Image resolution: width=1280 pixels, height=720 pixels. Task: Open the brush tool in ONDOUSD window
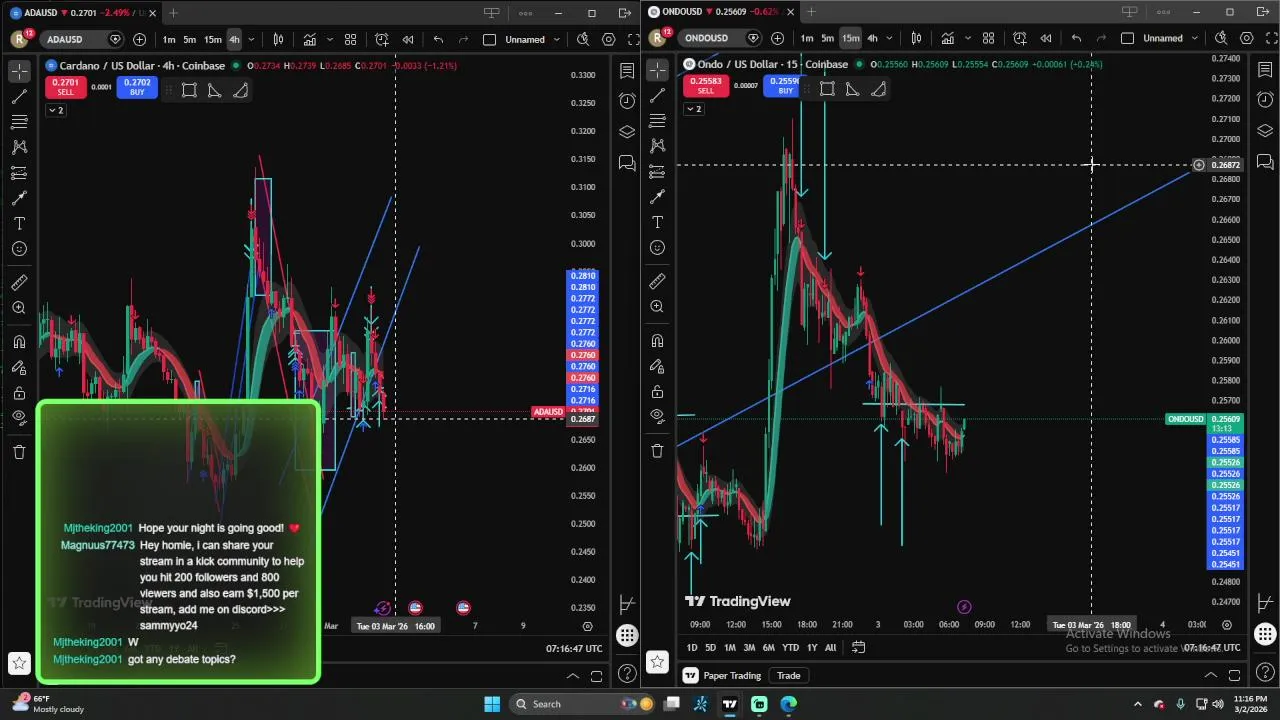click(x=657, y=196)
